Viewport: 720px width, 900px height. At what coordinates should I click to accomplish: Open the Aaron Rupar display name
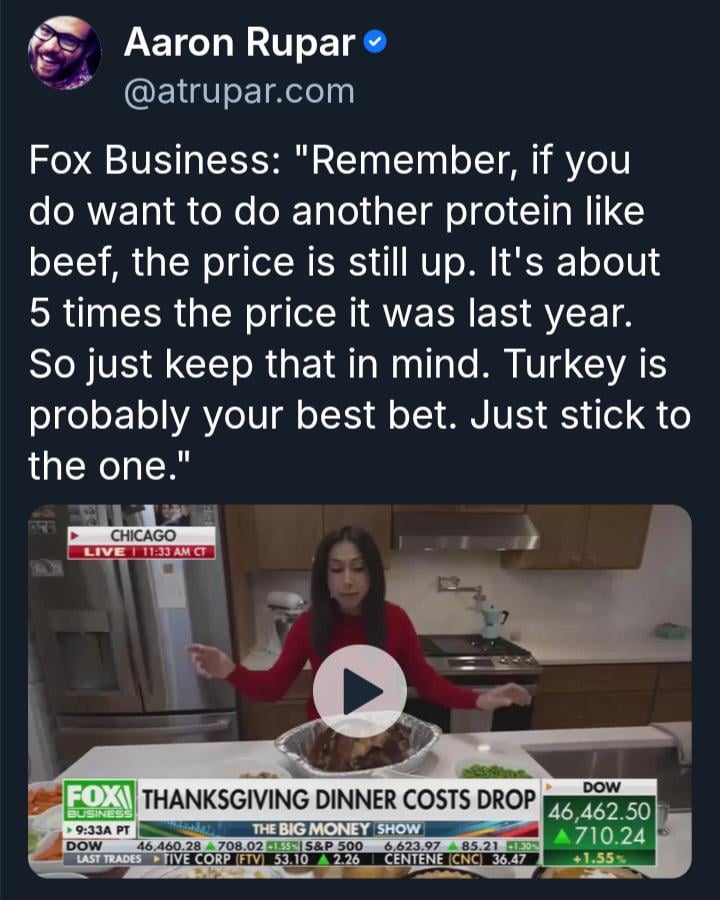(x=239, y=42)
